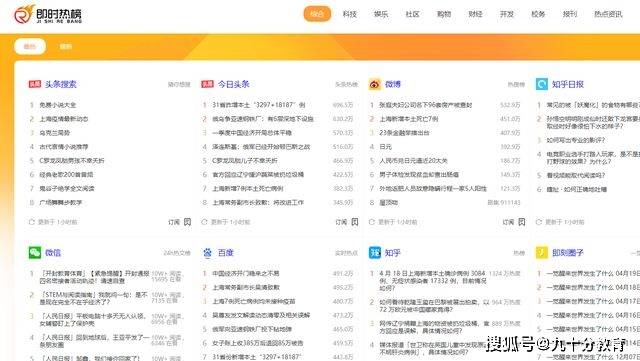Open the 微信 section title
Viewport: 640px width, 361px height.
pos(53,252)
